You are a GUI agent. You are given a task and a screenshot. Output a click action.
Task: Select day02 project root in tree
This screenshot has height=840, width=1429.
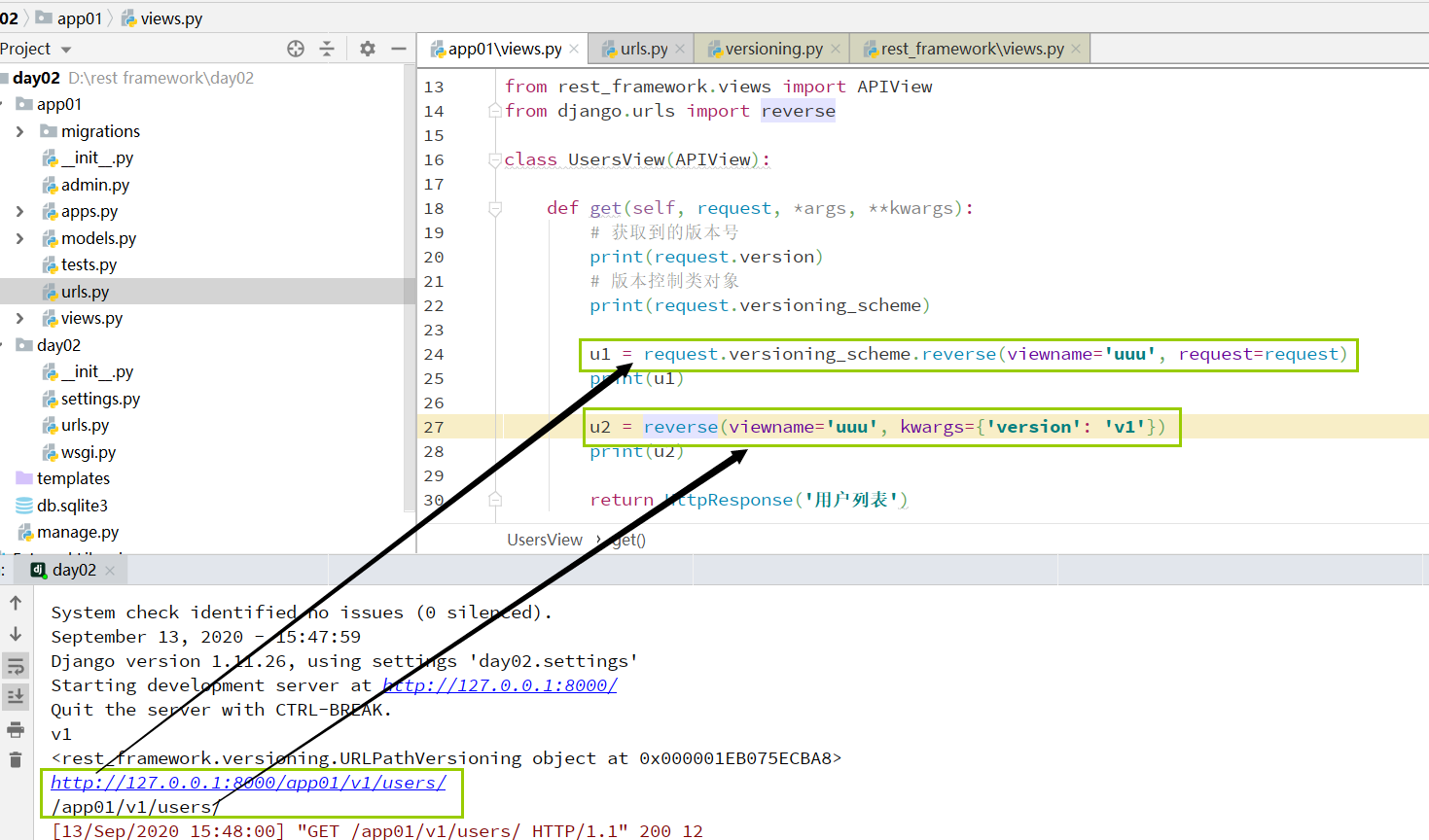click(x=36, y=78)
